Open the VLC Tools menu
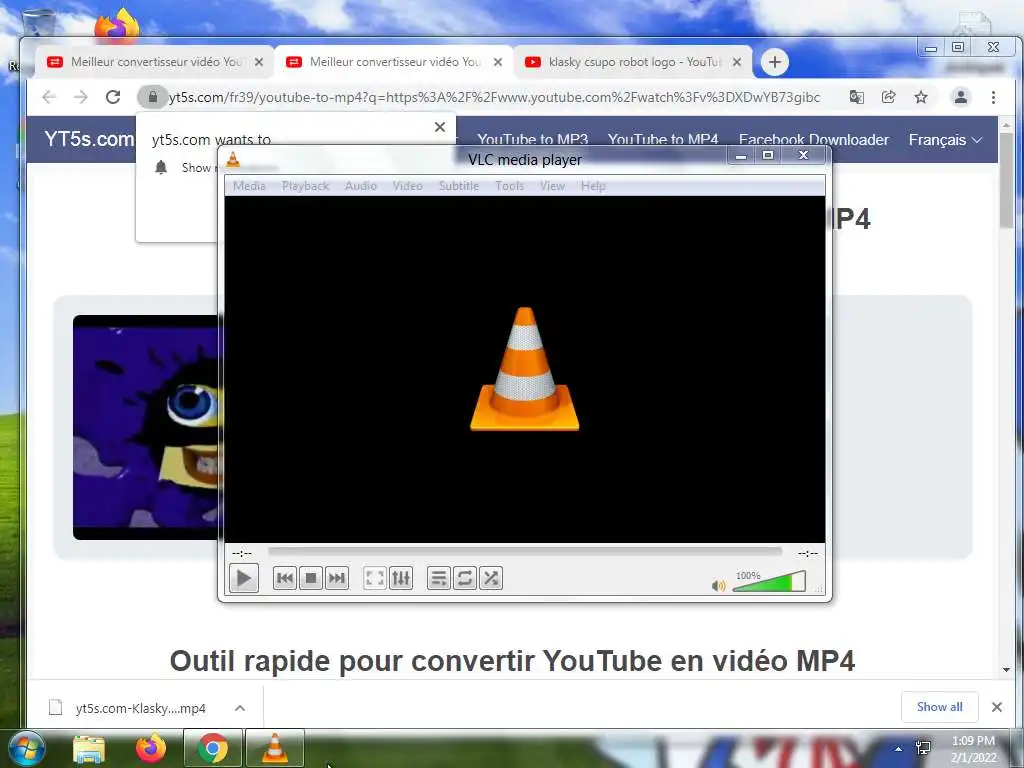Viewport: 1024px width, 768px height. (x=509, y=185)
